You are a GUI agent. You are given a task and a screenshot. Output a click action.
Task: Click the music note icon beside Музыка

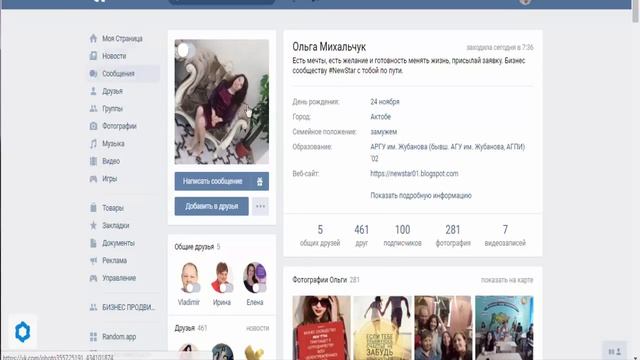(x=93, y=144)
